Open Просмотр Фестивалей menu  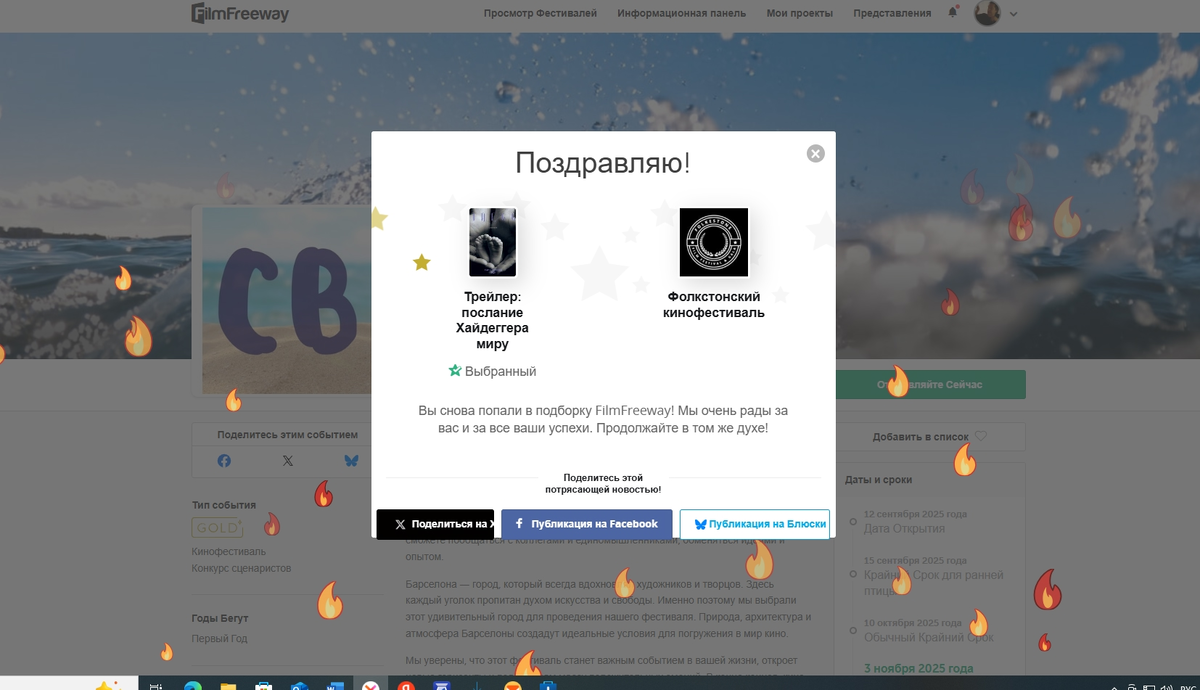540,13
